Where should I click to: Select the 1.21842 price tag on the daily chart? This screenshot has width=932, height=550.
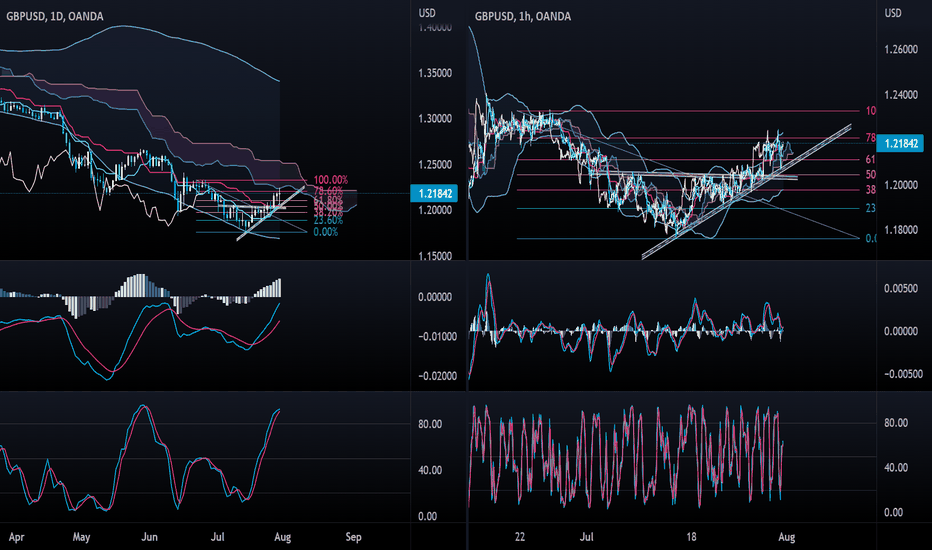[x=434, y=193]
